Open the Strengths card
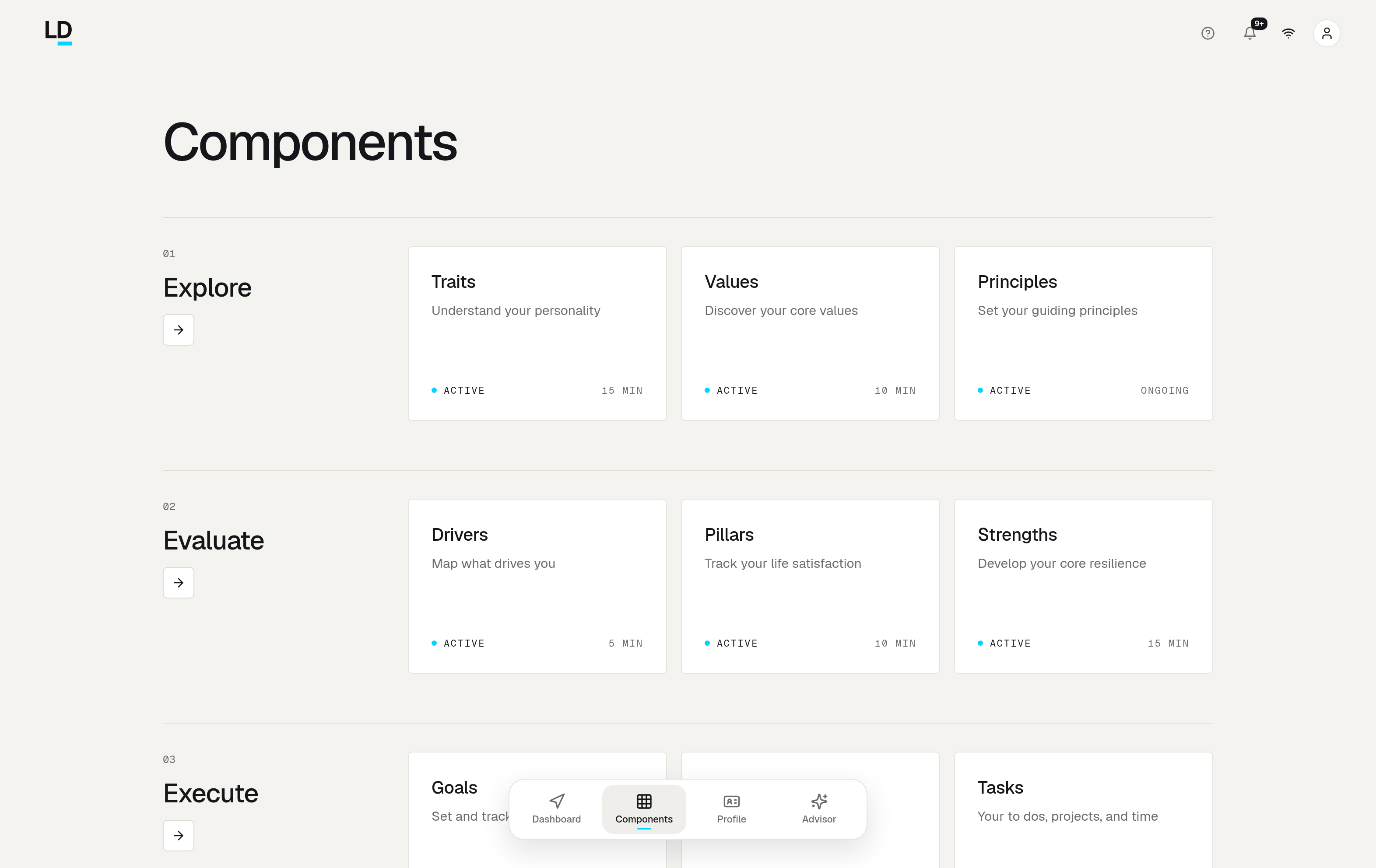1376x868 pixels. coord(1084,587)
